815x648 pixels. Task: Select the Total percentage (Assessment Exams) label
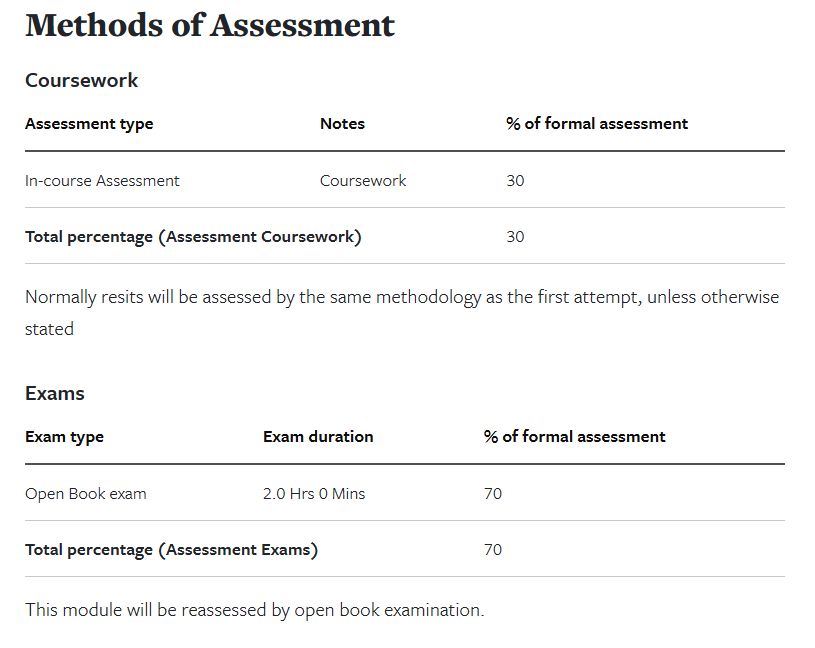click(x=171, y=550)
